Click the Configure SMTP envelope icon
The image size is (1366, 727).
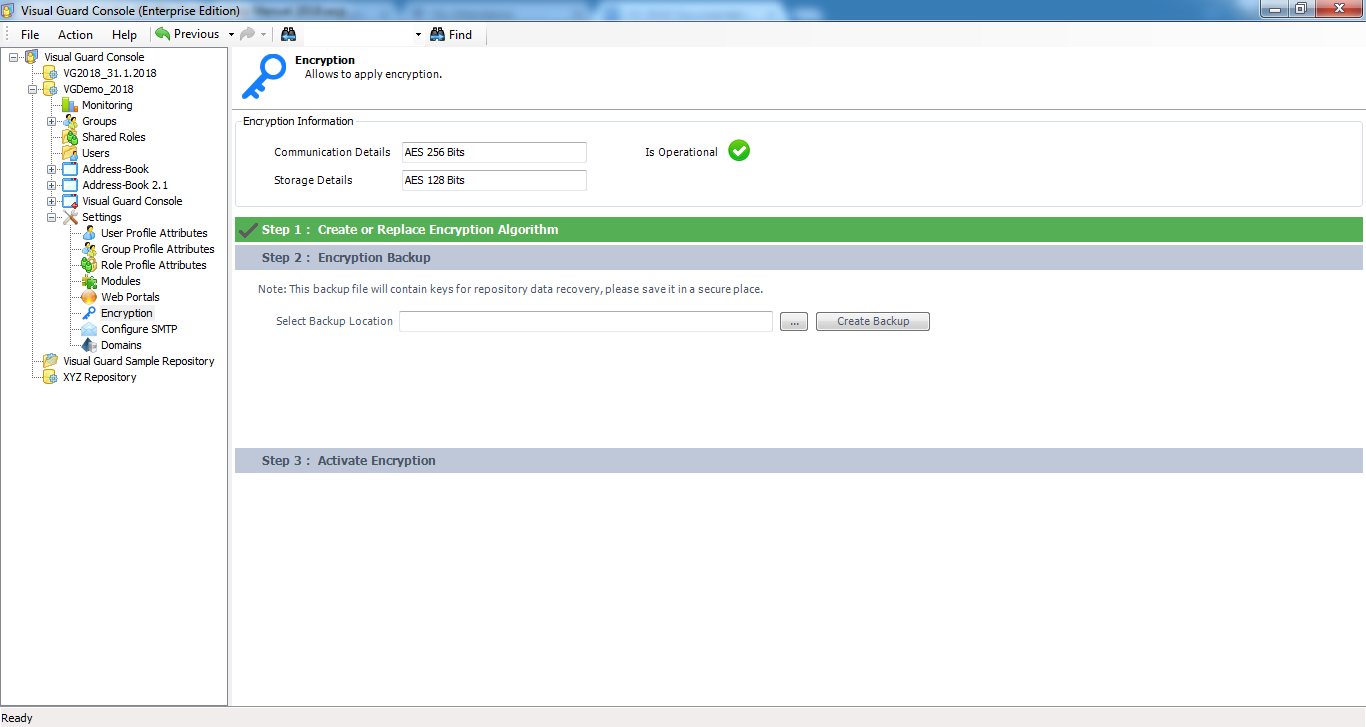click(x=89, y=329)
